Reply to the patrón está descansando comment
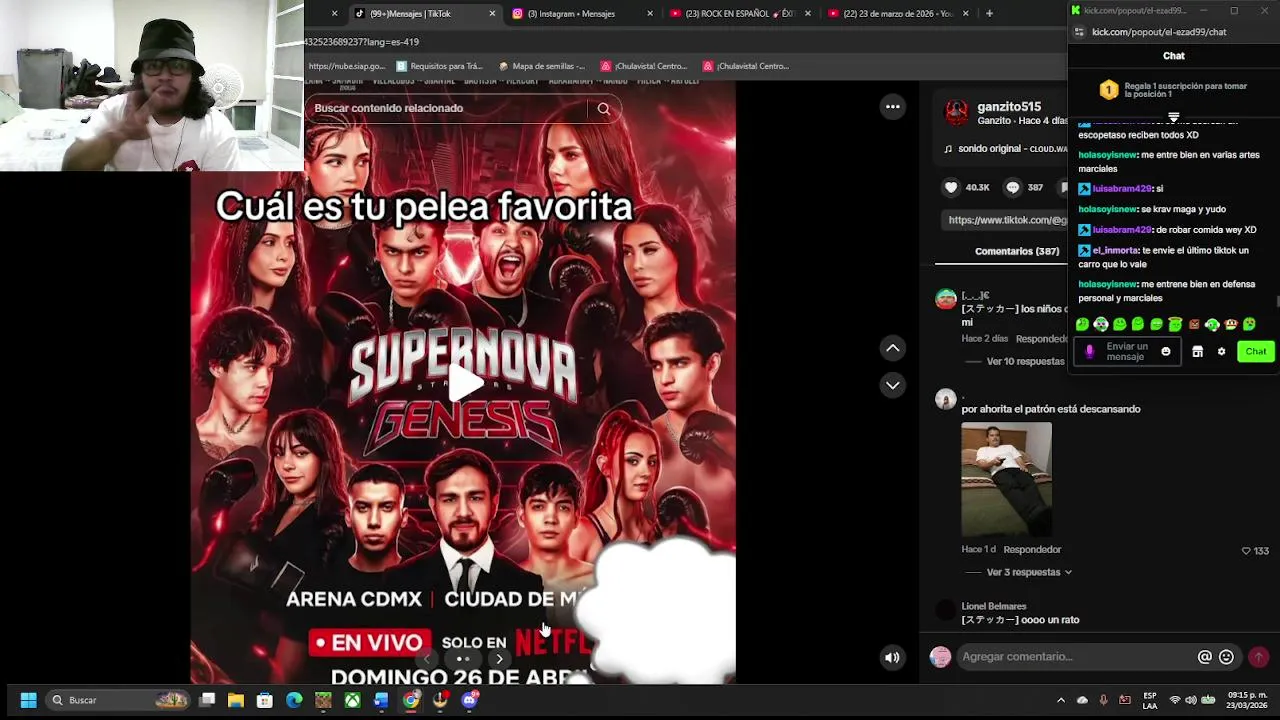 point(1032,550)
